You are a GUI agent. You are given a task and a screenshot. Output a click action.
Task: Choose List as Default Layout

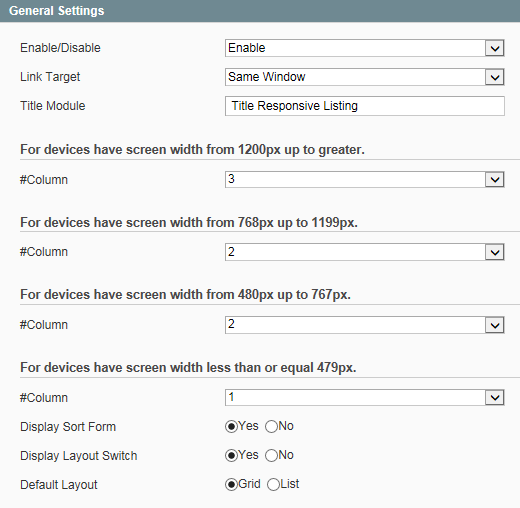[x=273, y=484]
